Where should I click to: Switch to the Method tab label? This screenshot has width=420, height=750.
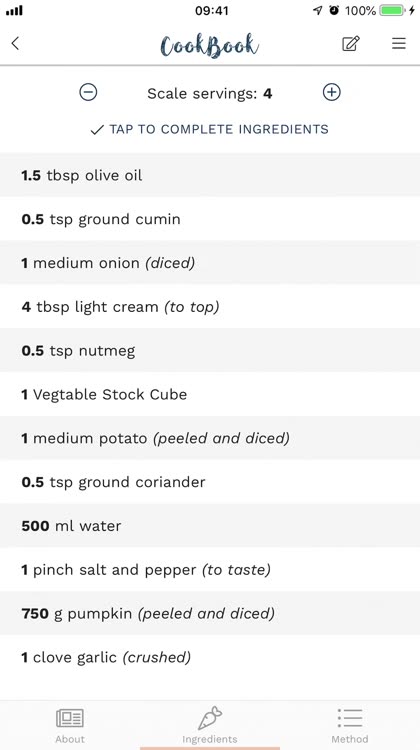click(350, 739)
